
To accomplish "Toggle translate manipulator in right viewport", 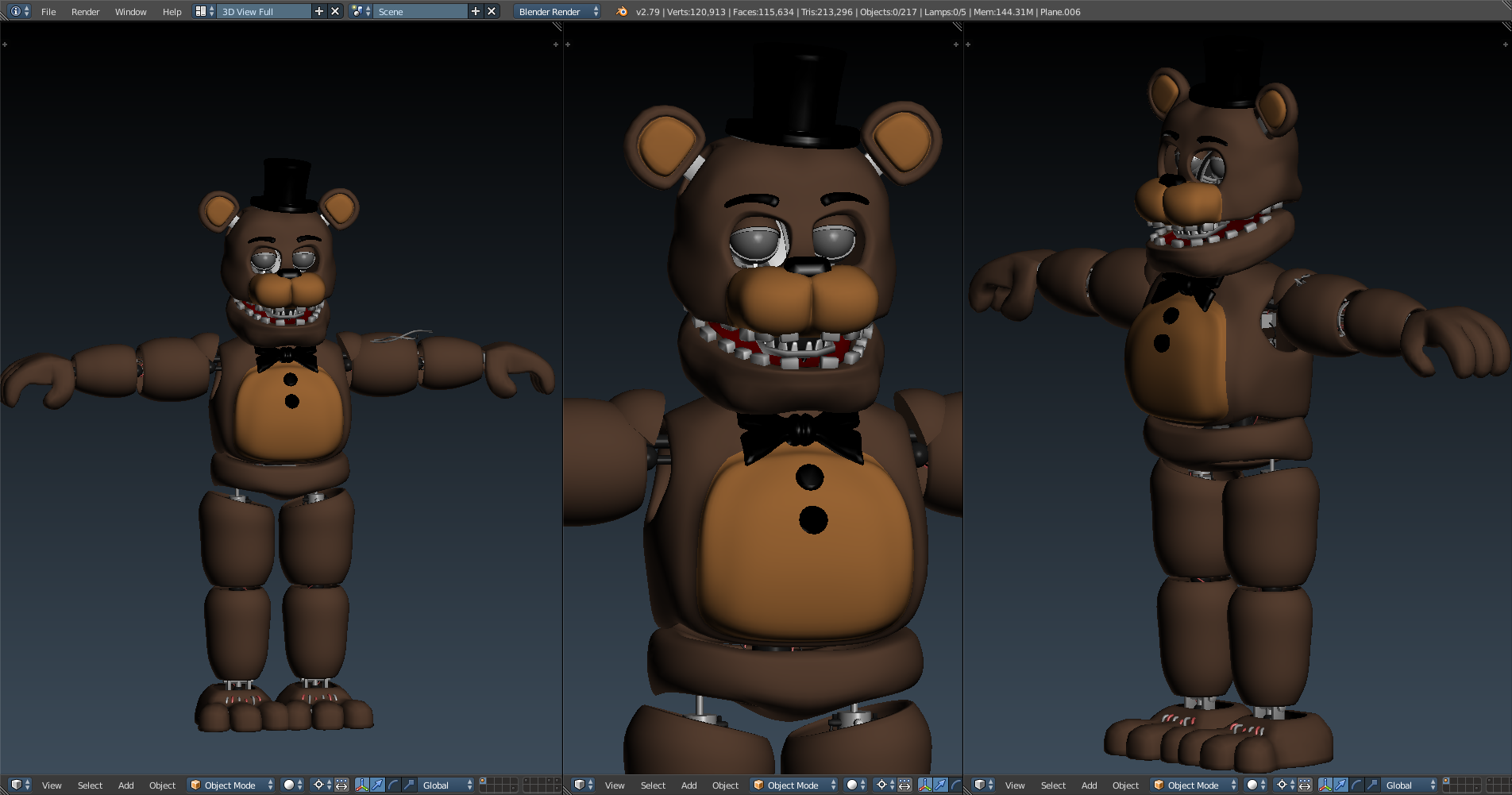I will pyautogui.click(x=1340, y=785).
